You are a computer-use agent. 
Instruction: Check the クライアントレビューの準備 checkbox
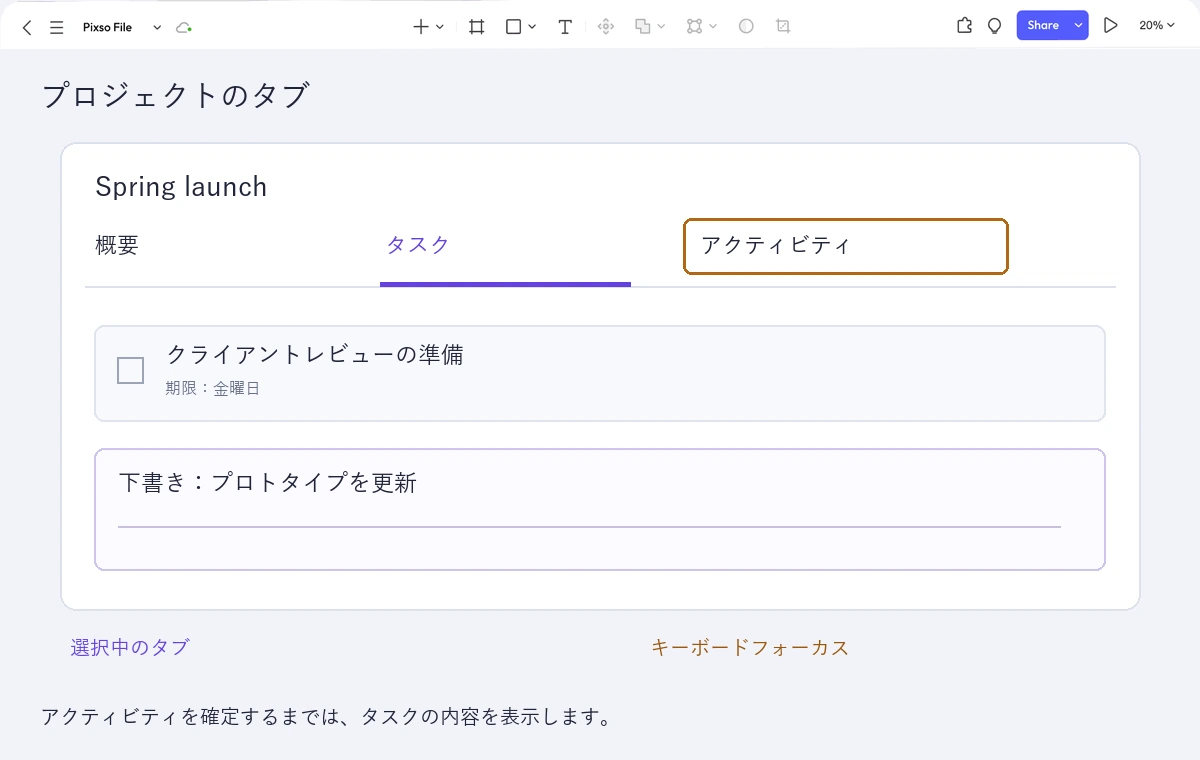131,371
